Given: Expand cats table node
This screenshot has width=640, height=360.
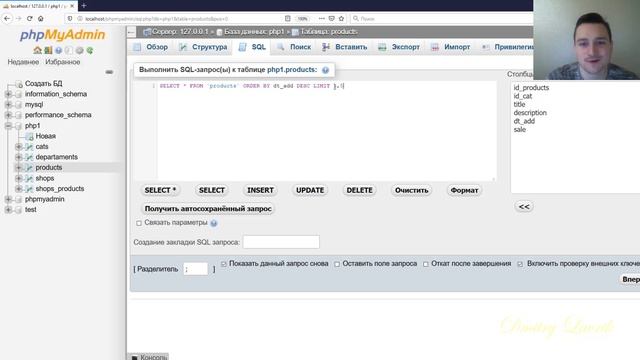Looking at the screenshot, I should pos(18,147).
